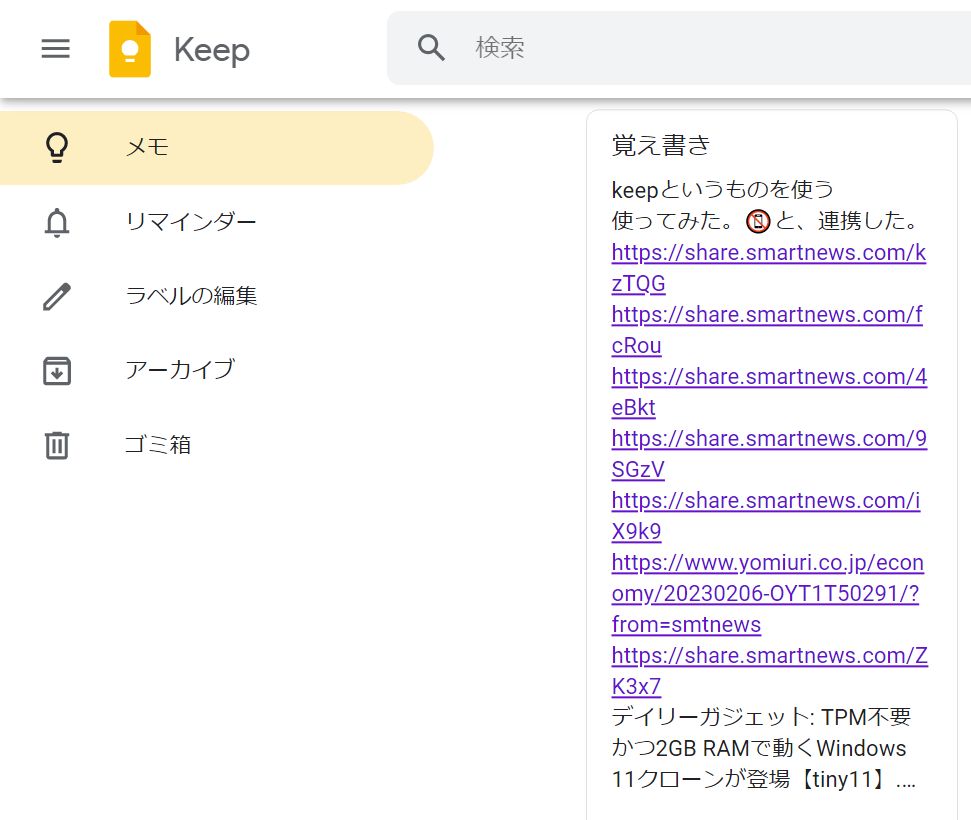Open smartnews link ending fcRou
971x820 pixels.
pos(767,329)
